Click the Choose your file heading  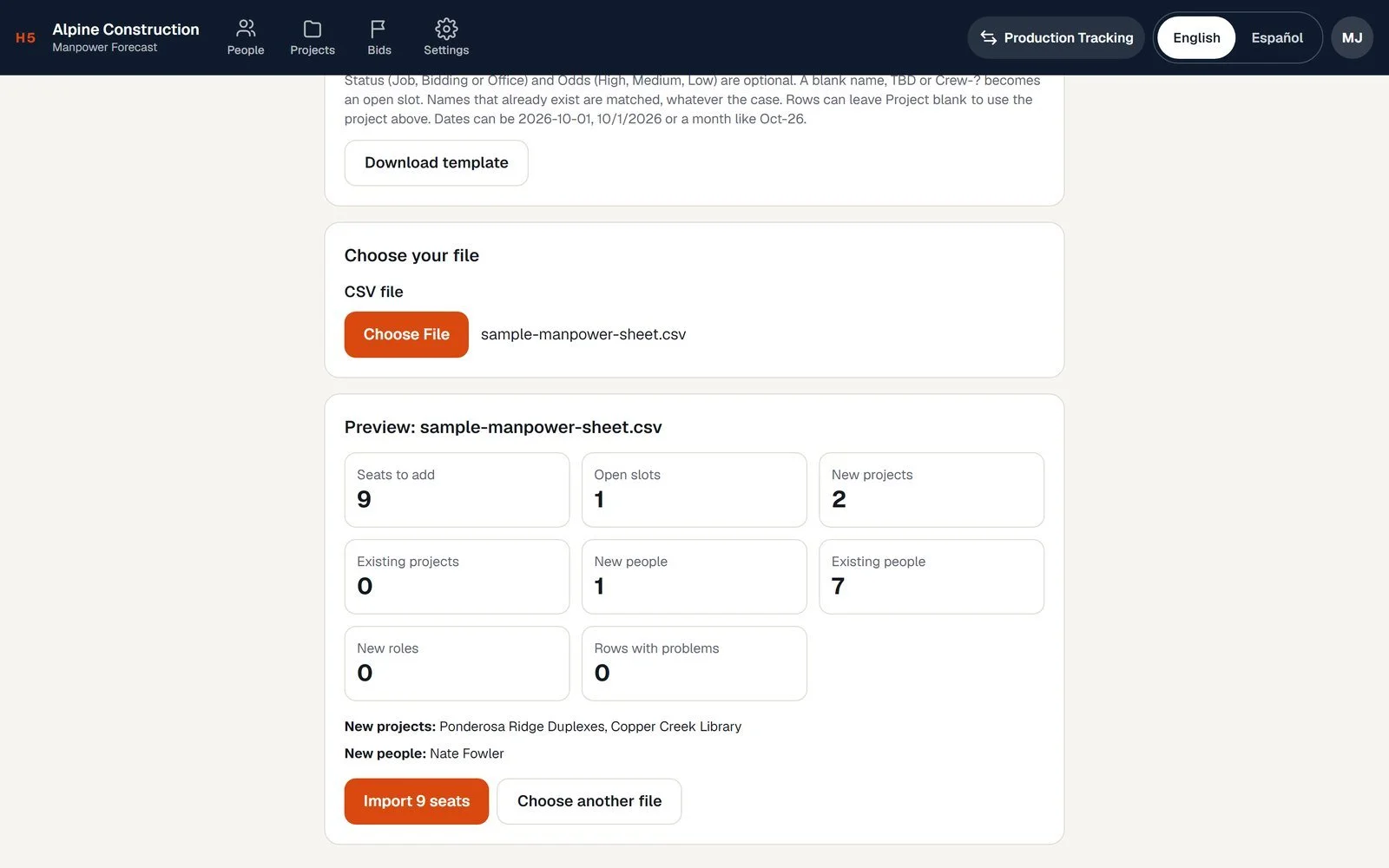point(411,255)
